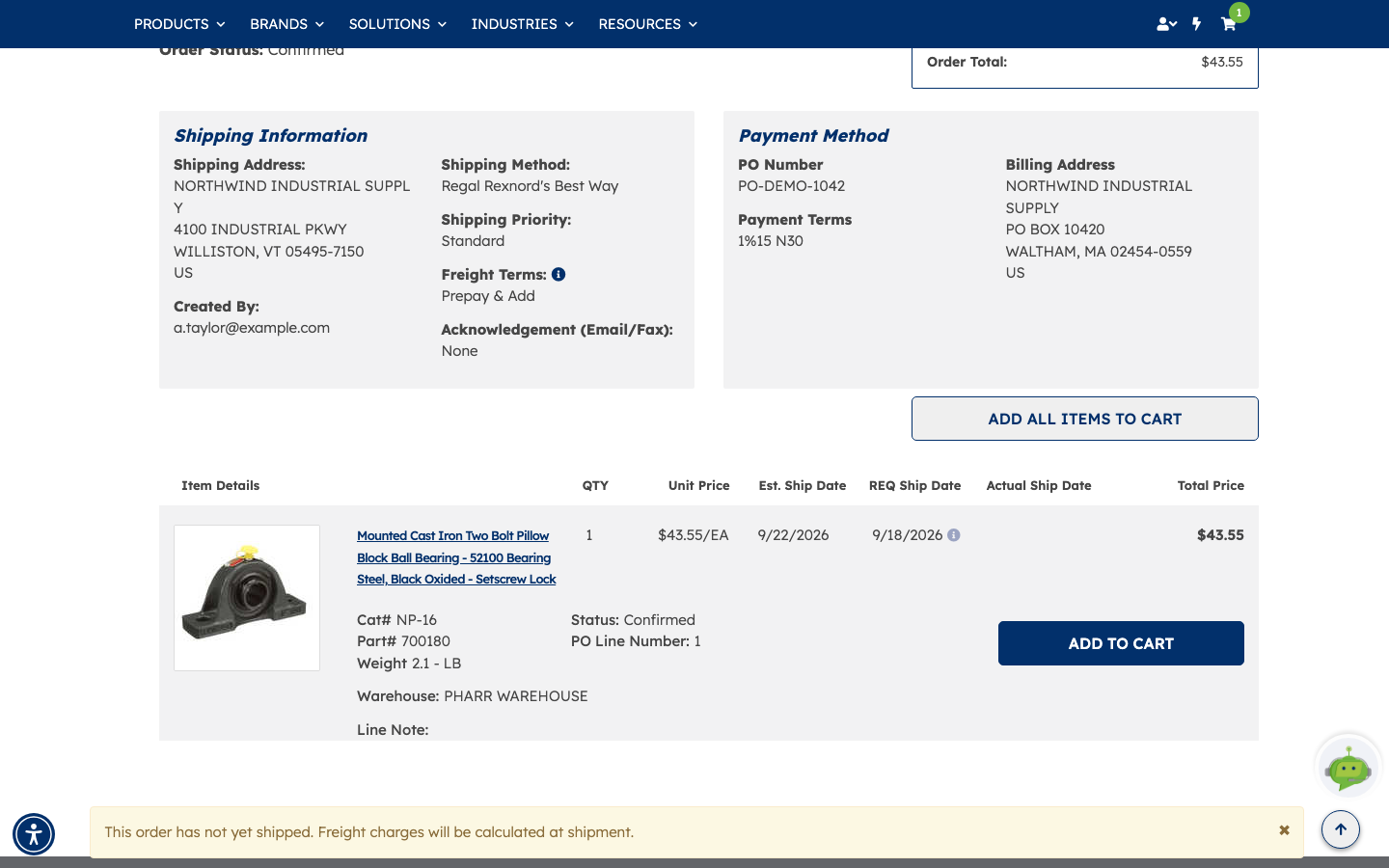Expand the Solutions menu

[397, 24]
